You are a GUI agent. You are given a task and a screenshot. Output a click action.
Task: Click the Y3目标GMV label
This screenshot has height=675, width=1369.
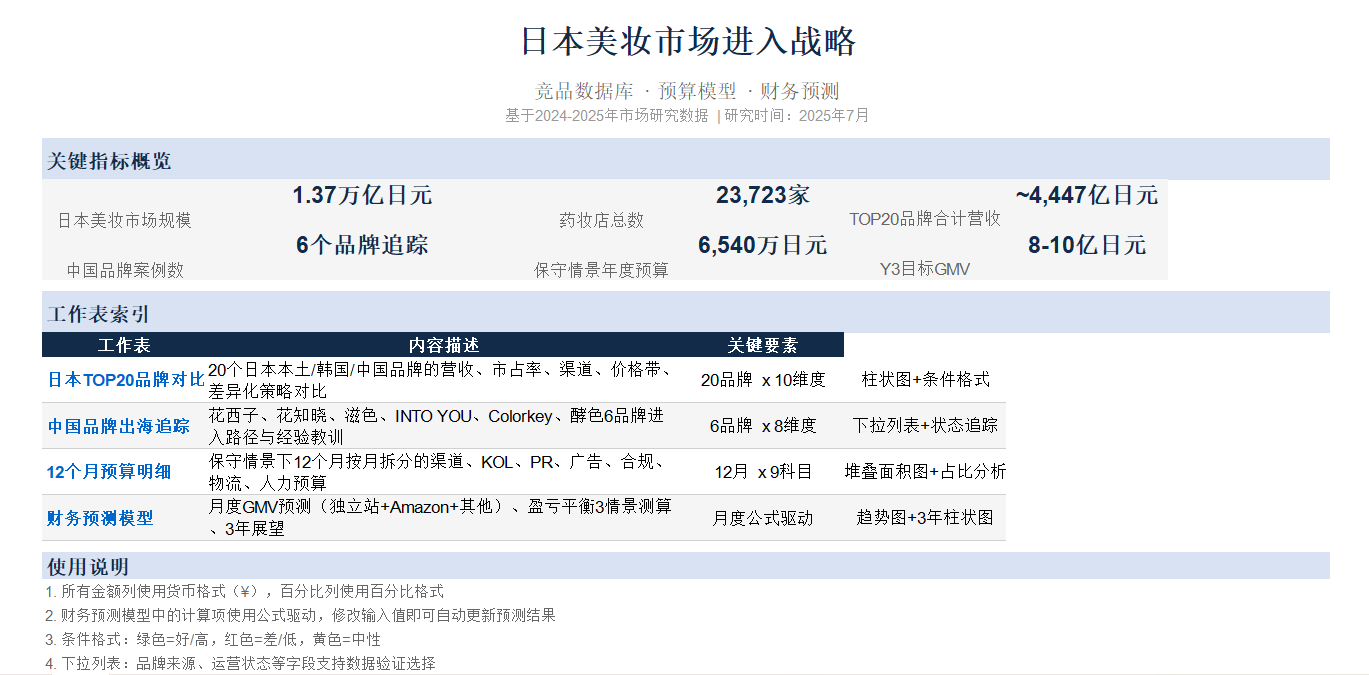(925, 269)
